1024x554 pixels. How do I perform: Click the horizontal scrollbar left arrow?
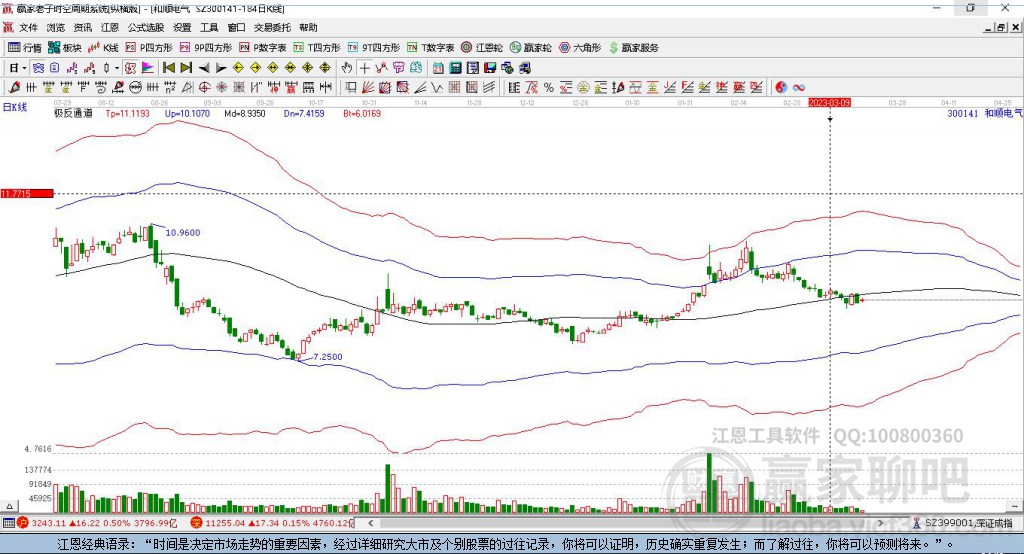click(371, 523)
